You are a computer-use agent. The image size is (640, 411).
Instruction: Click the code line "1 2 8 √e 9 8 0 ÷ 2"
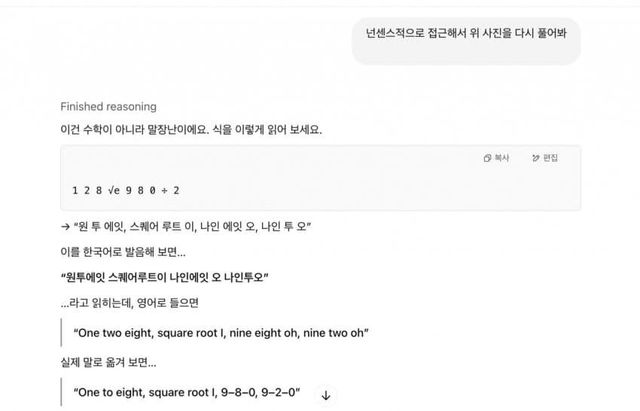coord(126,190)
